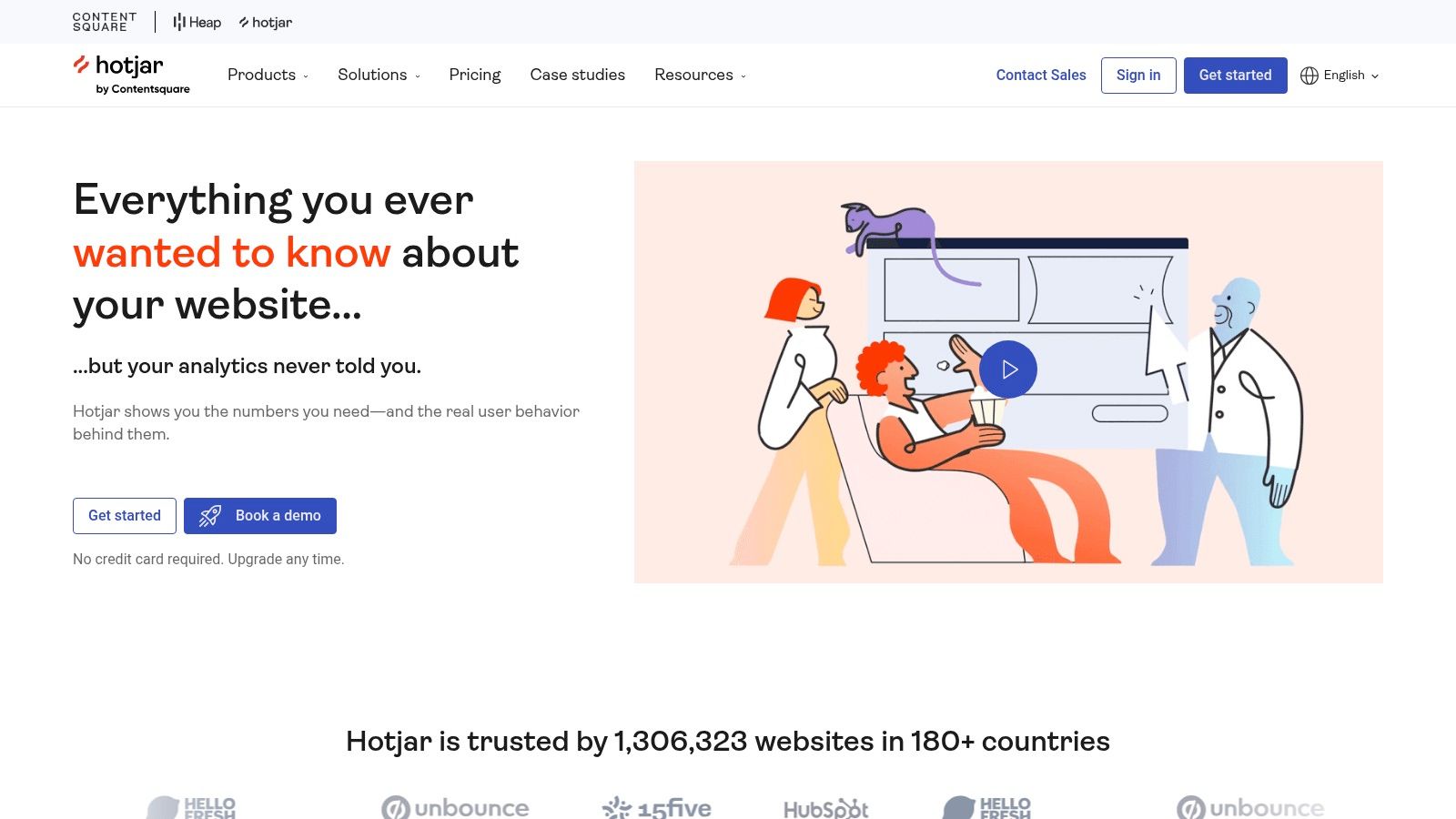This screenshot has width=1456, height=819.
Task: Click the 'wanted to know' orange headline text
Action: 232,253
